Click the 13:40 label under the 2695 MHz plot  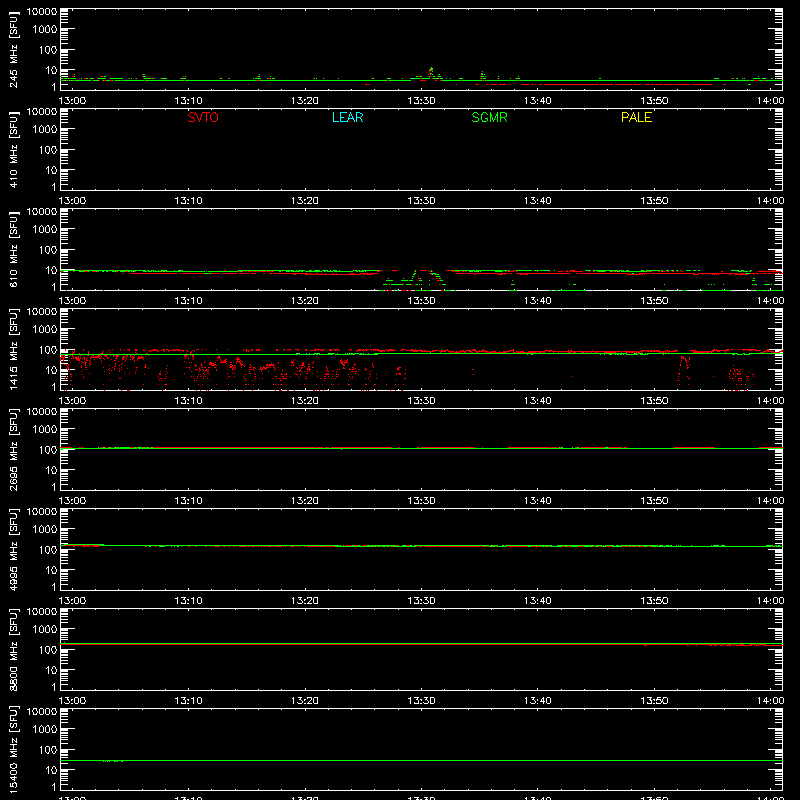click(x=537, y=501)
